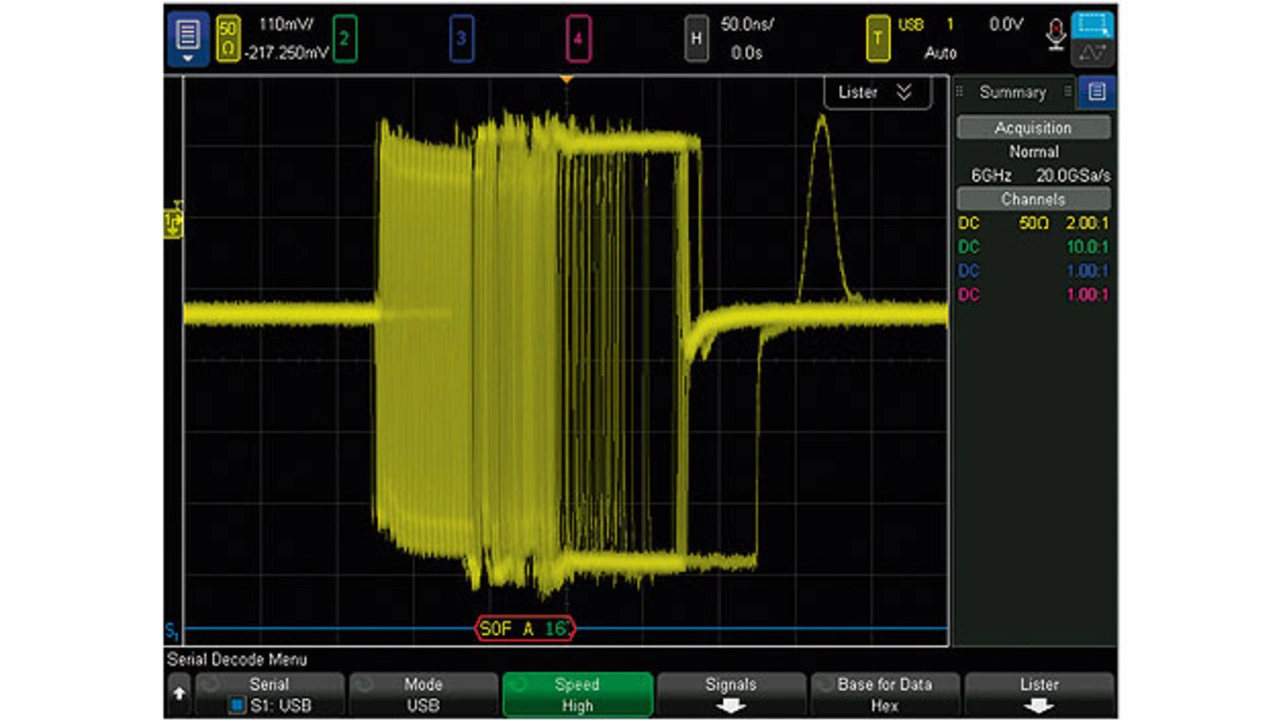Click the yellow channel 1 row DC 50Ω 2.00:1
Screen dimensions: 1280x721
click(1033, 223)
